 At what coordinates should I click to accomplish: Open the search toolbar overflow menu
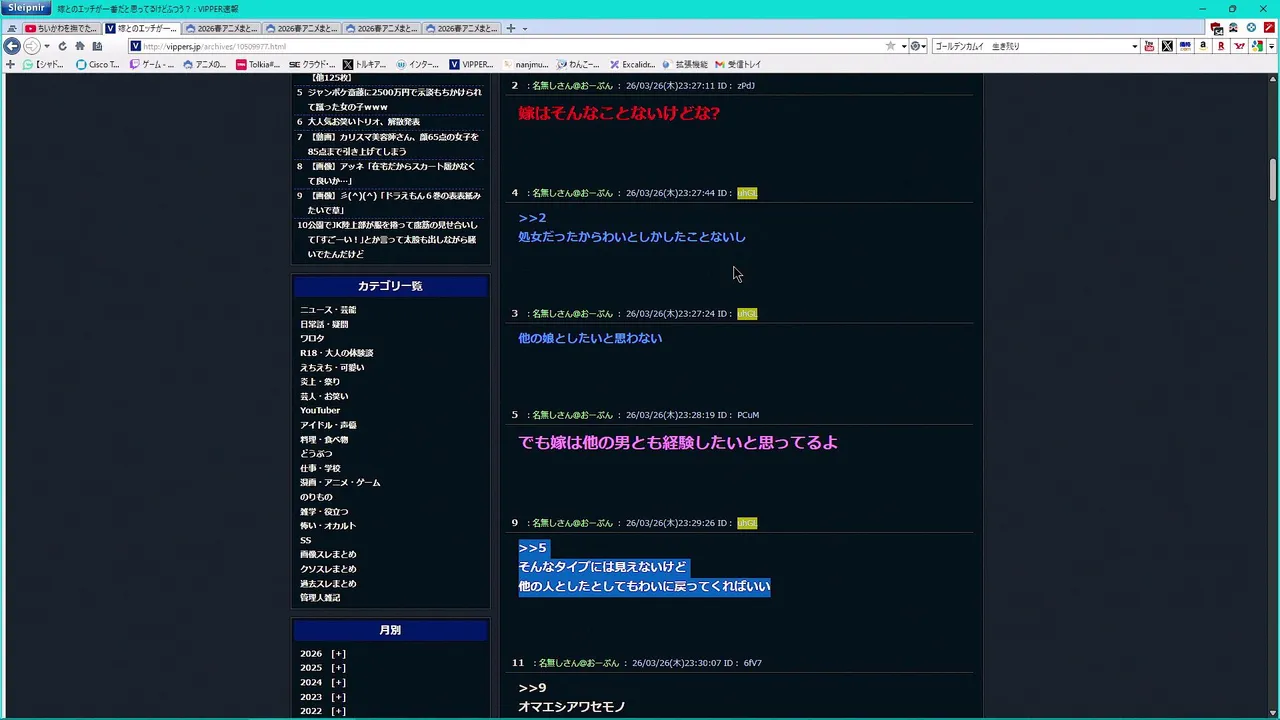point(1270,46)
